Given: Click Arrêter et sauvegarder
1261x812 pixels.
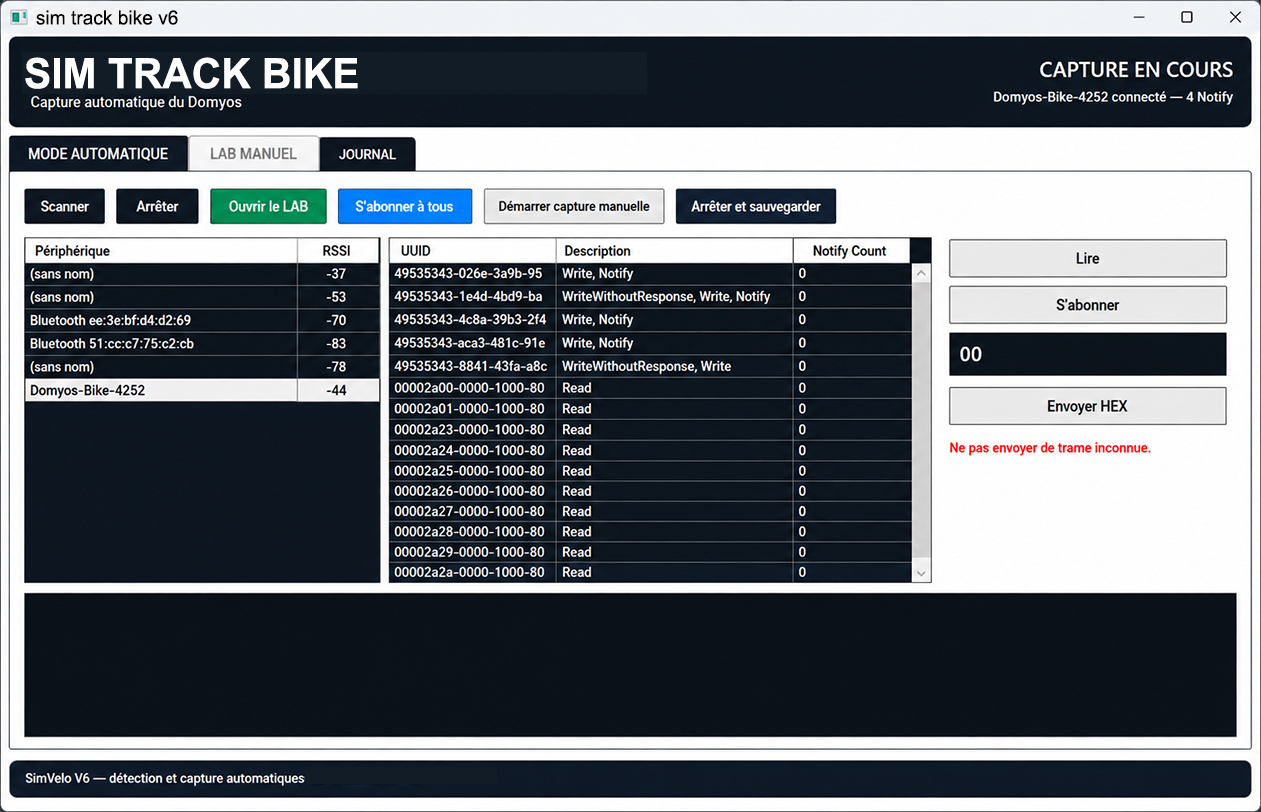Looking at the screenshot, I should pyautogui.click(x=756, y=206).
